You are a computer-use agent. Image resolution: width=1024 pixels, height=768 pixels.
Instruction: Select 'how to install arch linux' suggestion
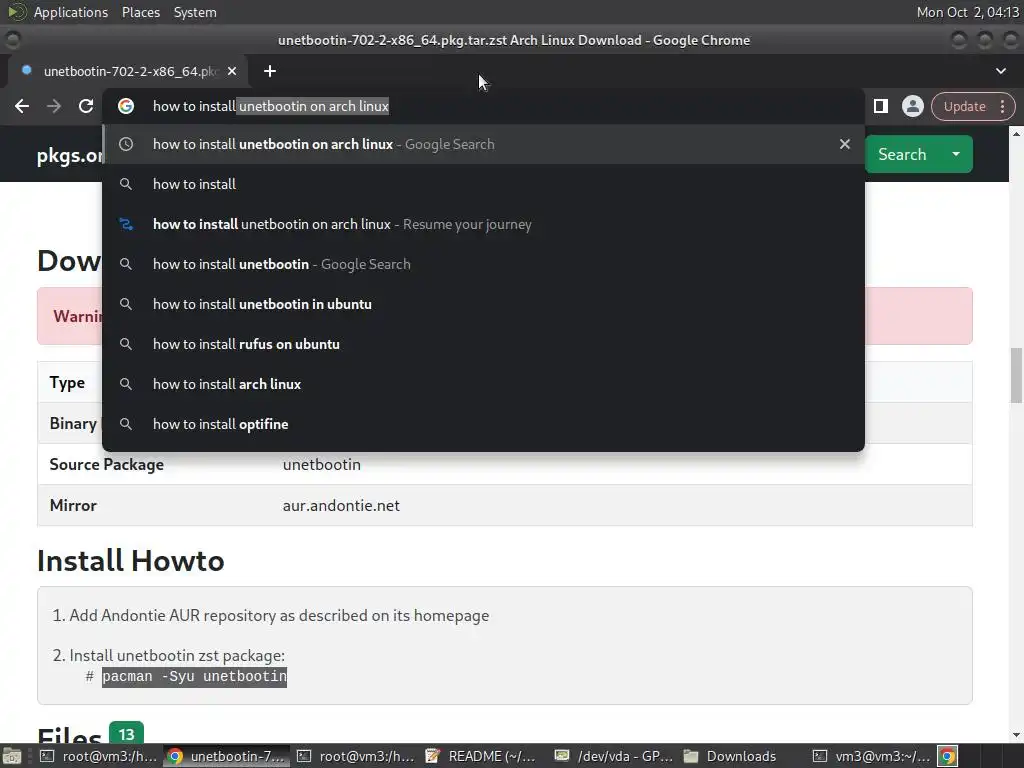(x=483, y=384)
